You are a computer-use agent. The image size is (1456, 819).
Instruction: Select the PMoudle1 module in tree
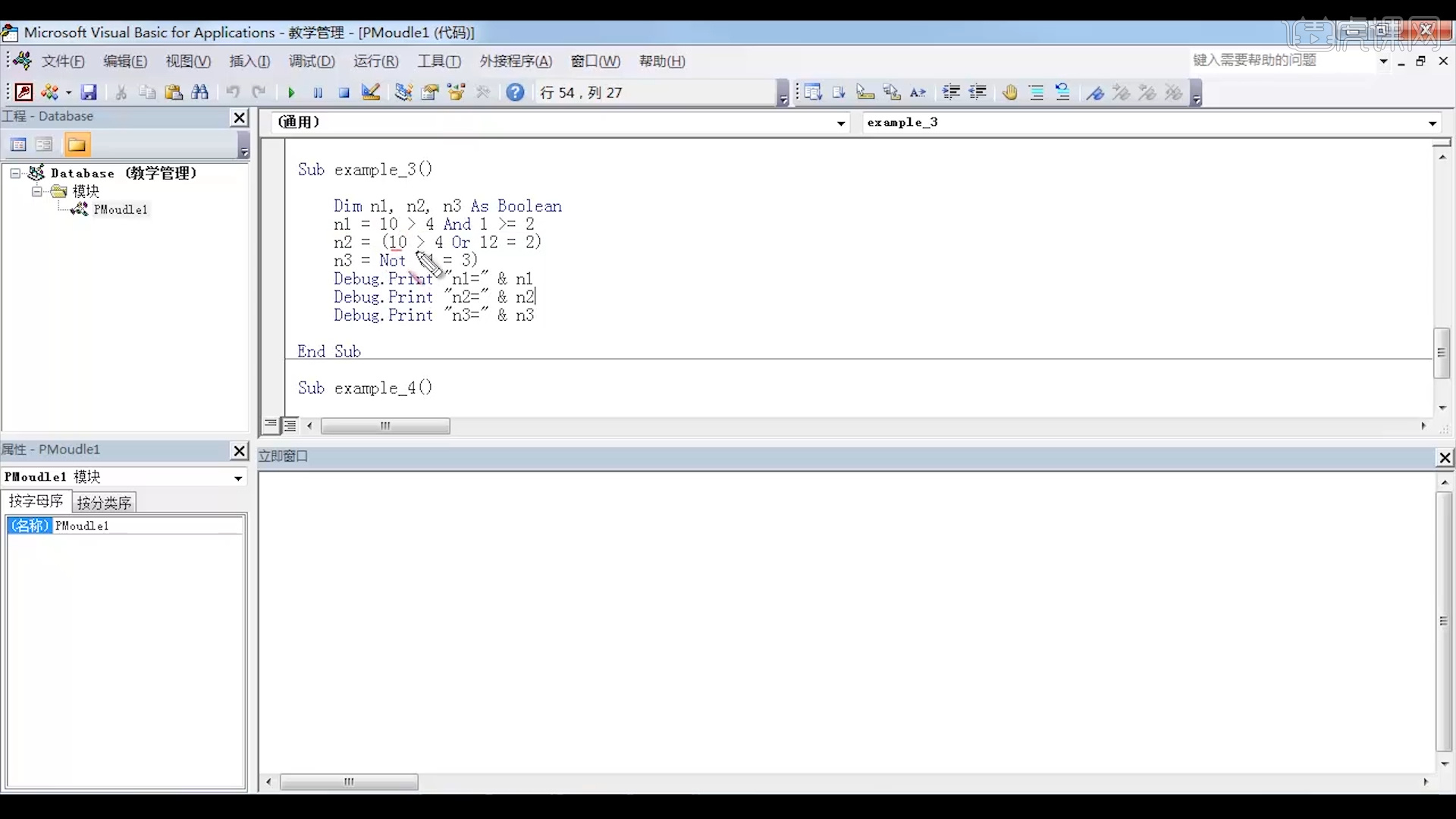tap(120, 209)
